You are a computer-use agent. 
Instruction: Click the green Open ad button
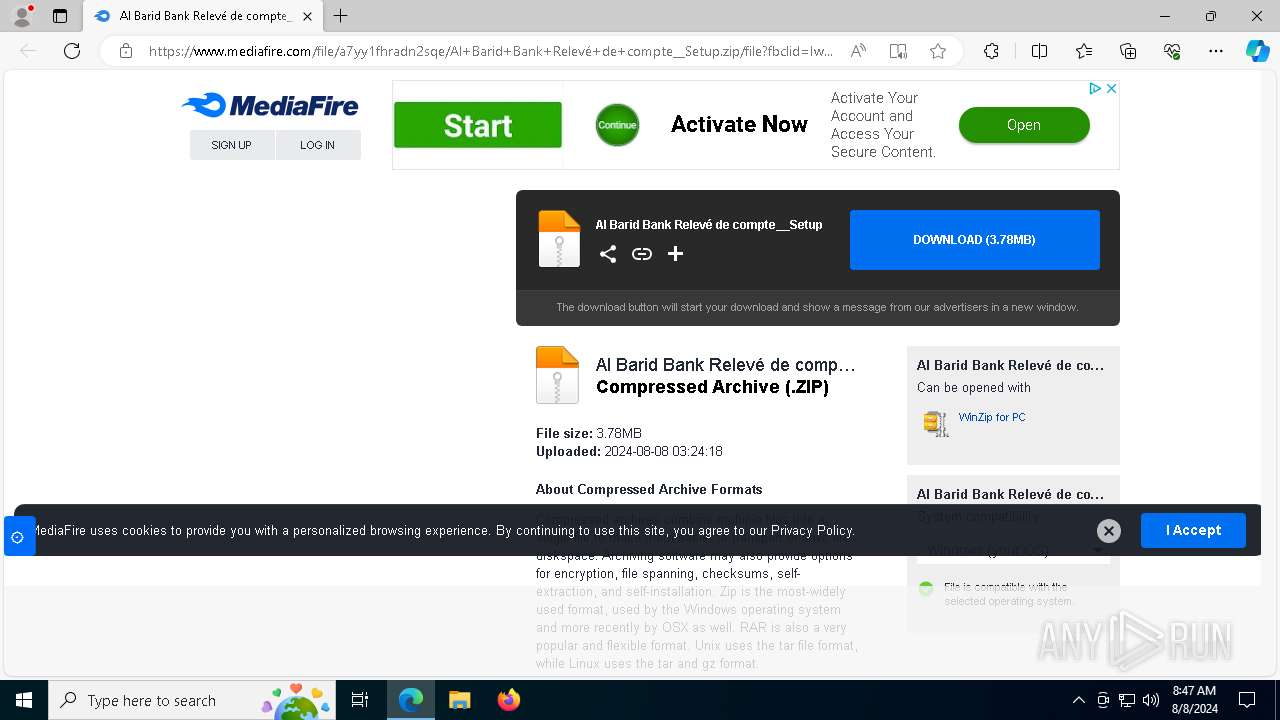point(1024,125)
